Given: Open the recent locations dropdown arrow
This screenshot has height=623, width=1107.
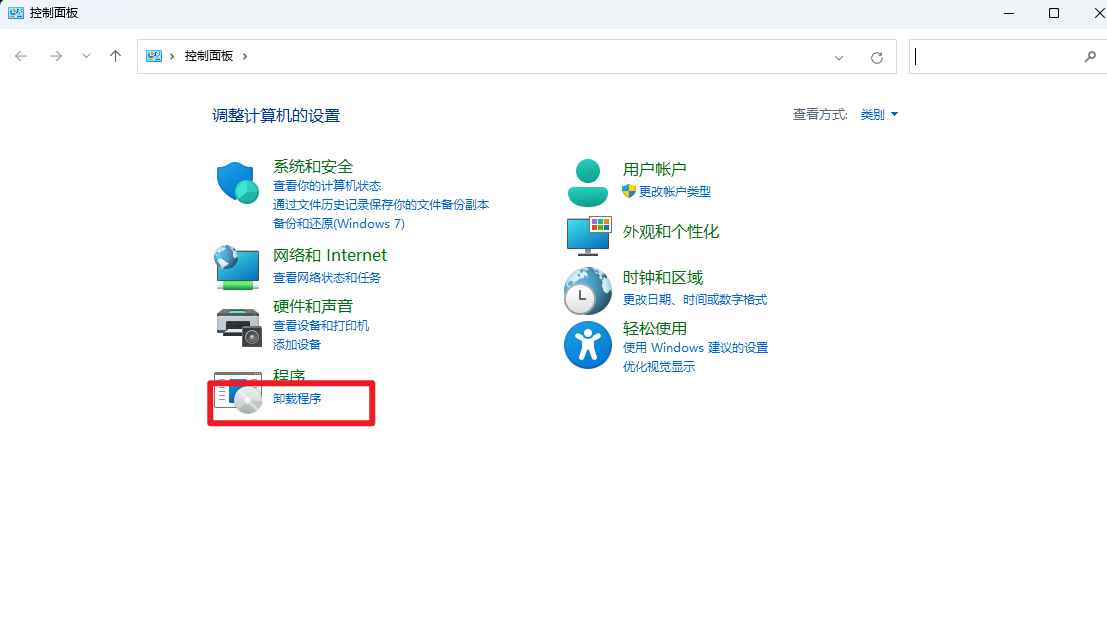Looking at the screenshot, I should tap(86, 56).
